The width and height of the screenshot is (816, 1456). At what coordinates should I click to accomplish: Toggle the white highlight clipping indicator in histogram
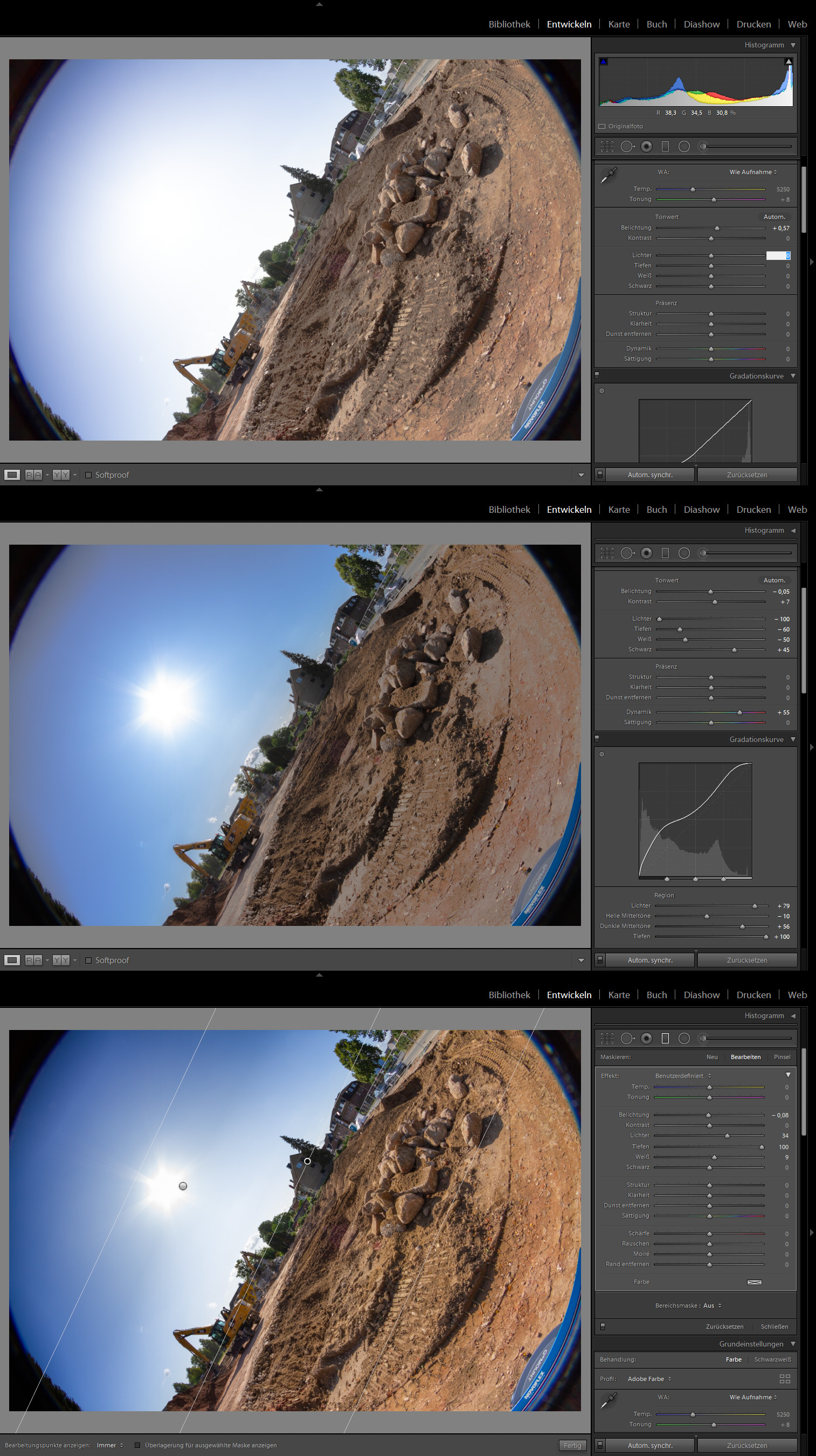[x=789, y=61]
